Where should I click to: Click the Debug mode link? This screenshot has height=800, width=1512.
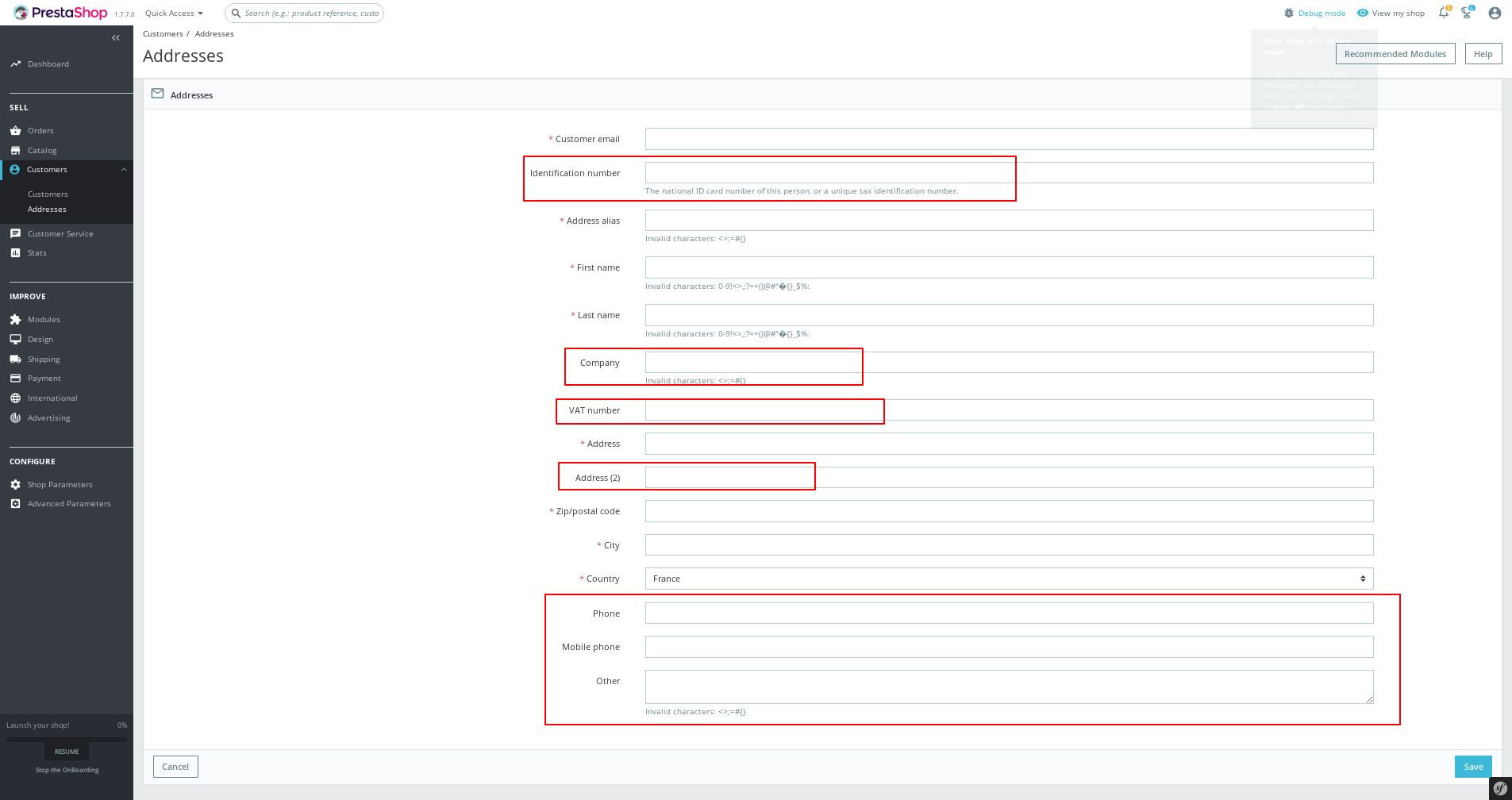click(1322, 13)
